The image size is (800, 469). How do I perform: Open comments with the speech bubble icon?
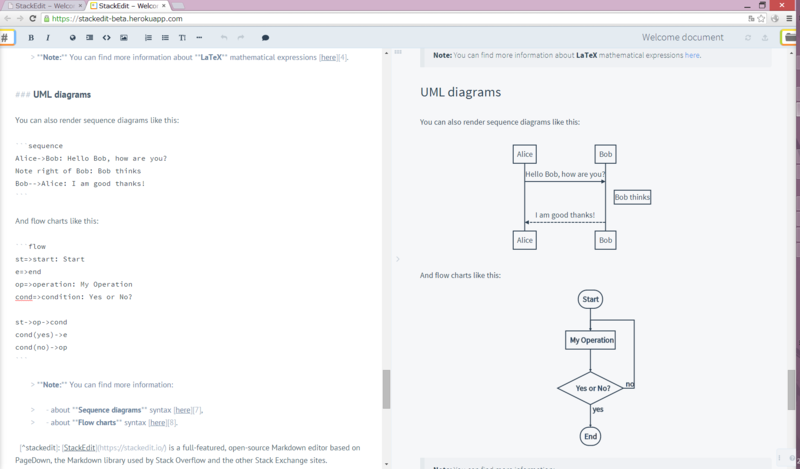[x=265, y=38]
